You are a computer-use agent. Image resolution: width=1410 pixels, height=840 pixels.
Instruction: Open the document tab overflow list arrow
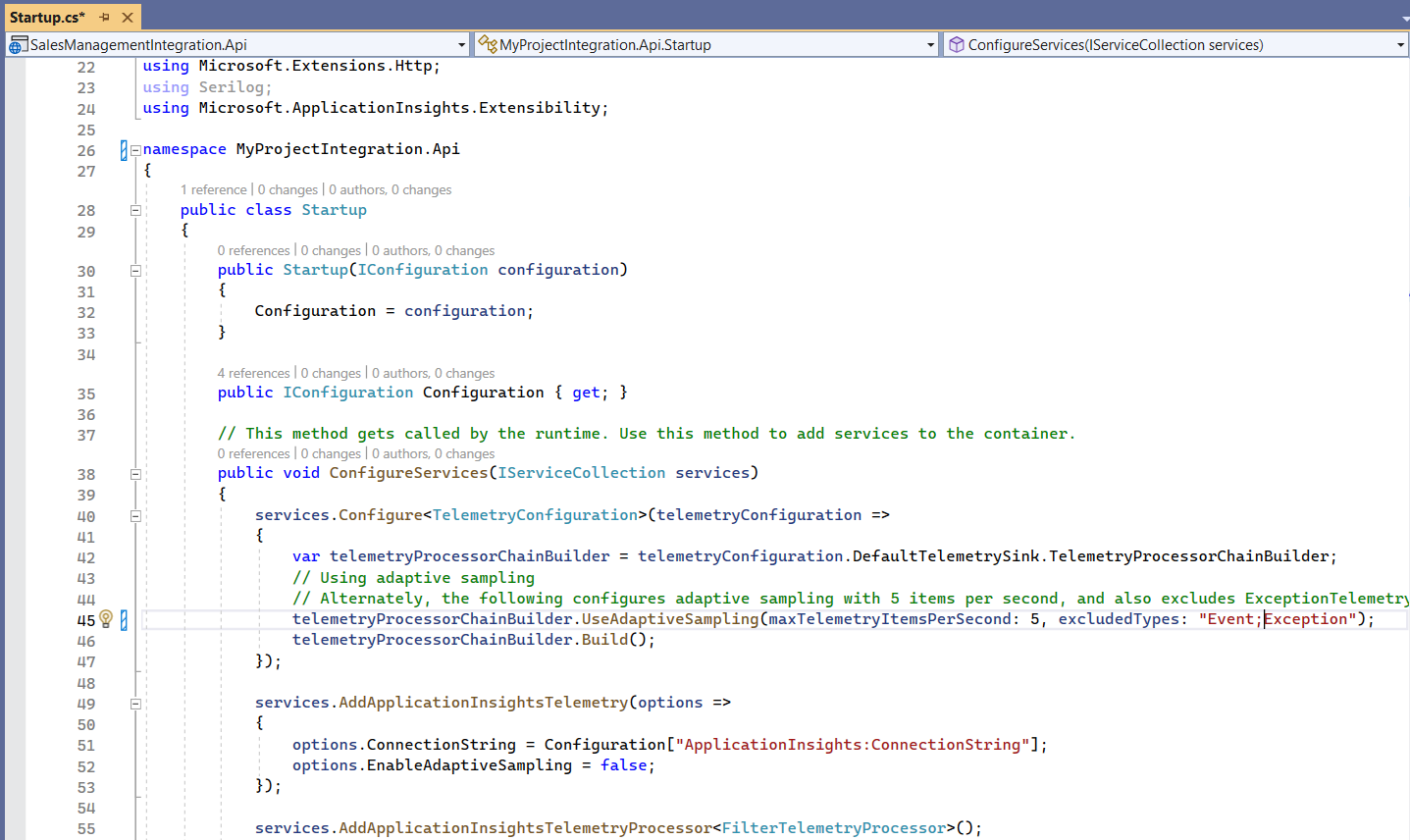[x=1403, y=17]
